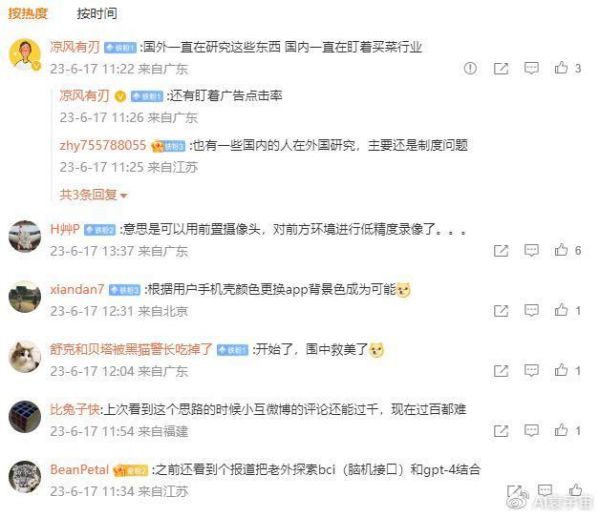Open xiandan7's username link
Screen dimensions: 600x517
pyautogui.click(x=77, y=289)
